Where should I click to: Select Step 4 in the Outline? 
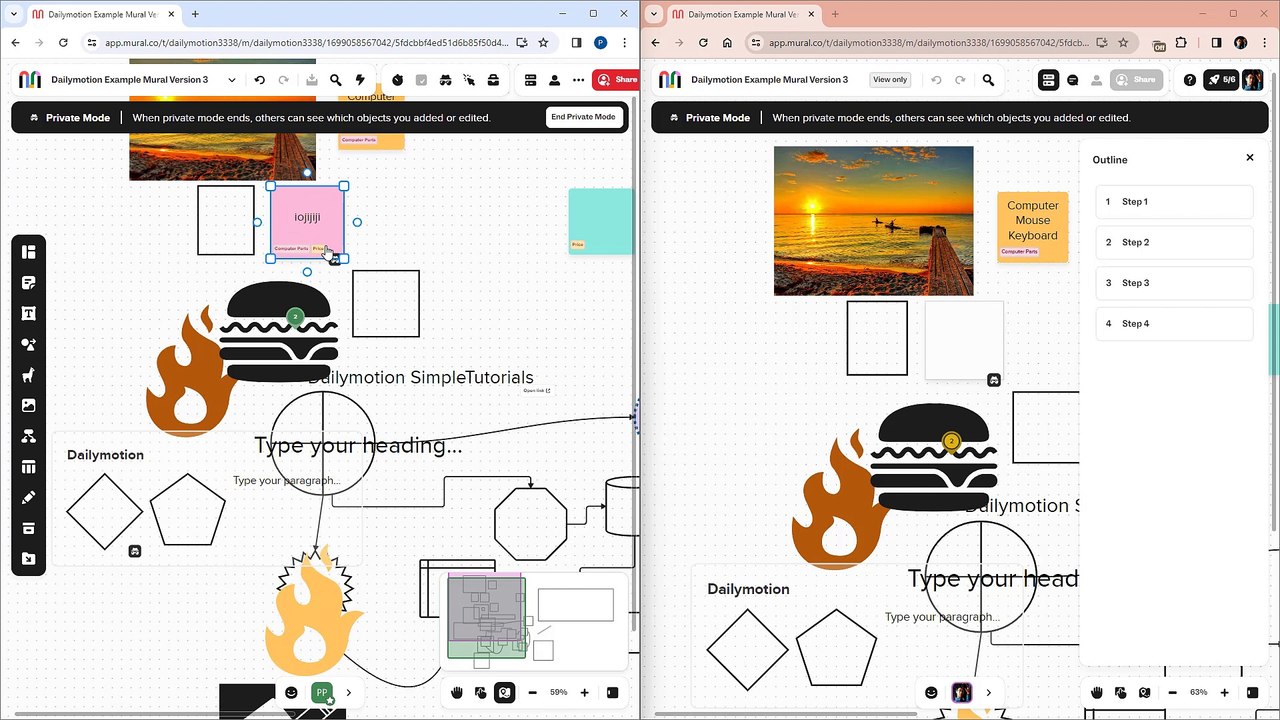pos(1174,324)
